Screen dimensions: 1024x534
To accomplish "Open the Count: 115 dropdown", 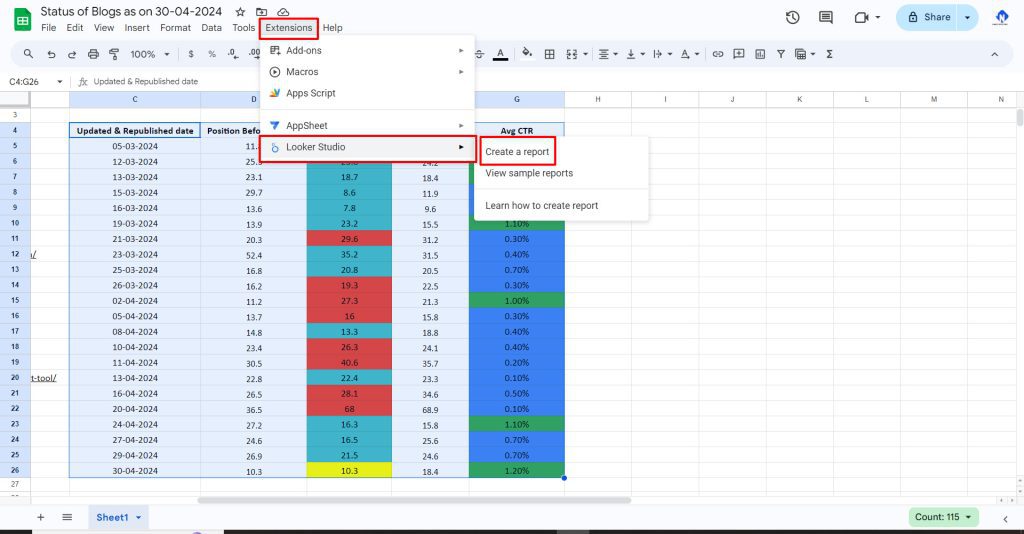I will [x=943, y=517].
